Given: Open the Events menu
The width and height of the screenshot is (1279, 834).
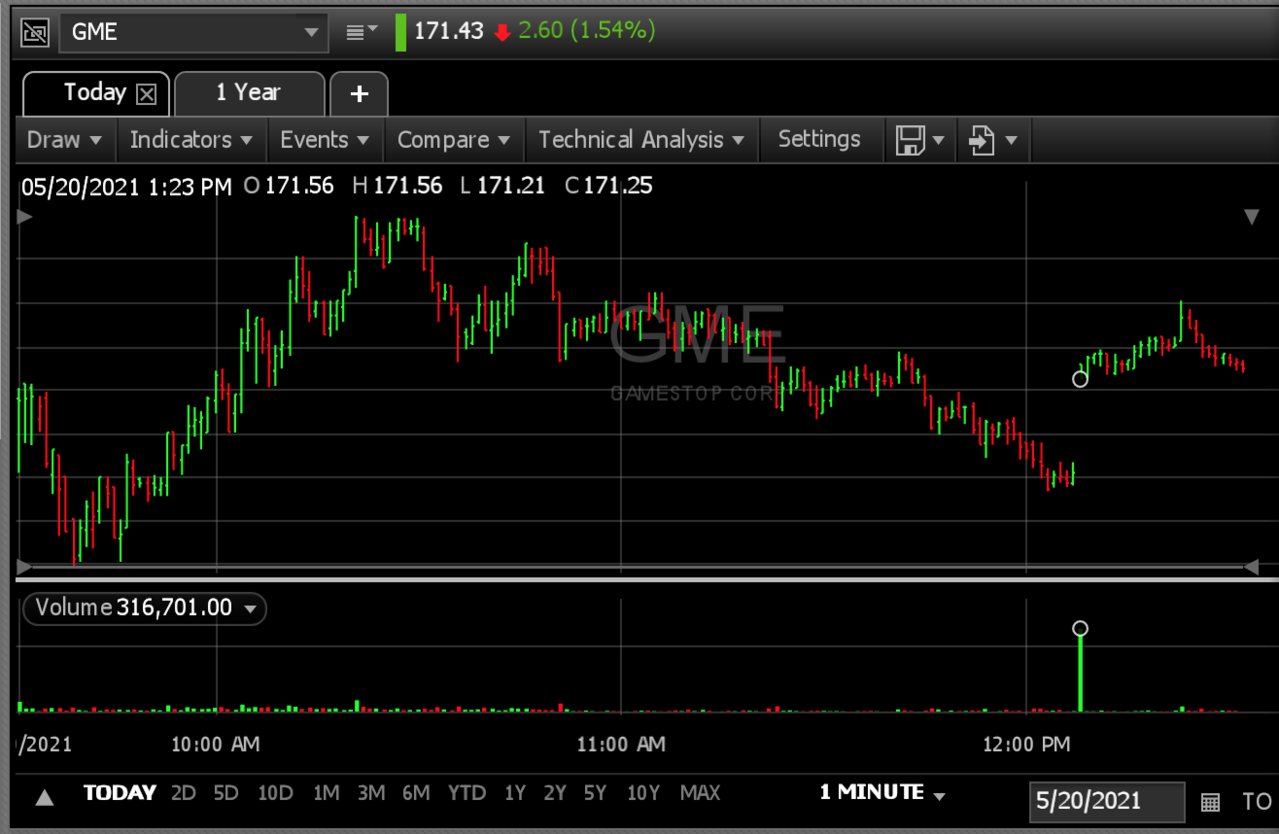Looking at the screenshot, I should [x=325, y=140].
